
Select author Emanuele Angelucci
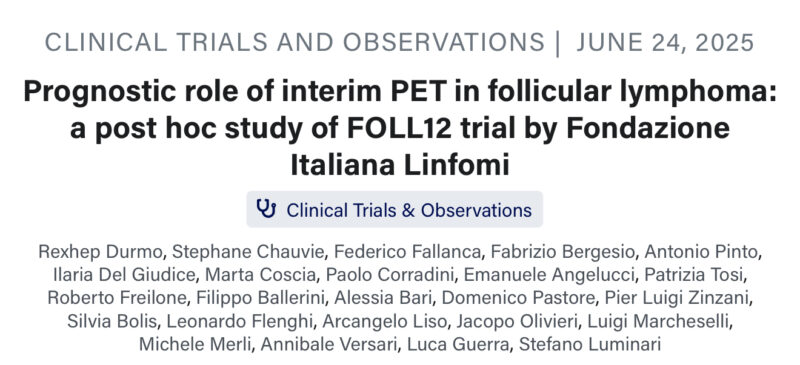549,275
